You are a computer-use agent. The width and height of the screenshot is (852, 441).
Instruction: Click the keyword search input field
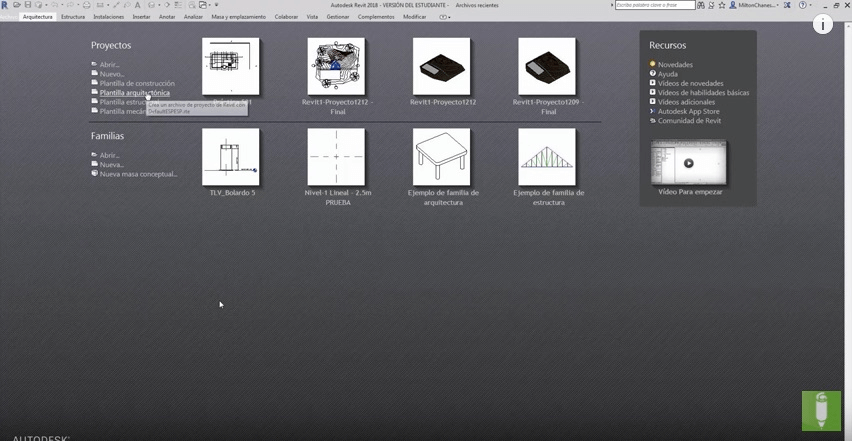pyautogui.click(x=655, y=5)
